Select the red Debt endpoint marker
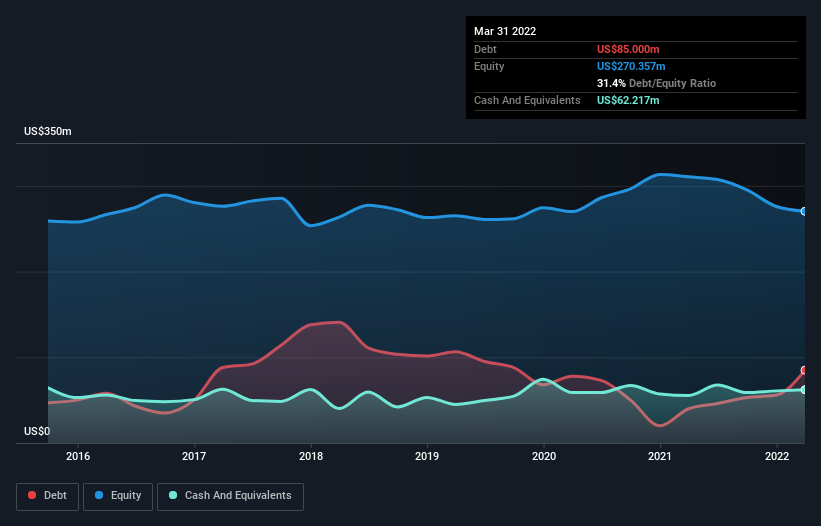 pyautogui.click(x=804, y=370)
